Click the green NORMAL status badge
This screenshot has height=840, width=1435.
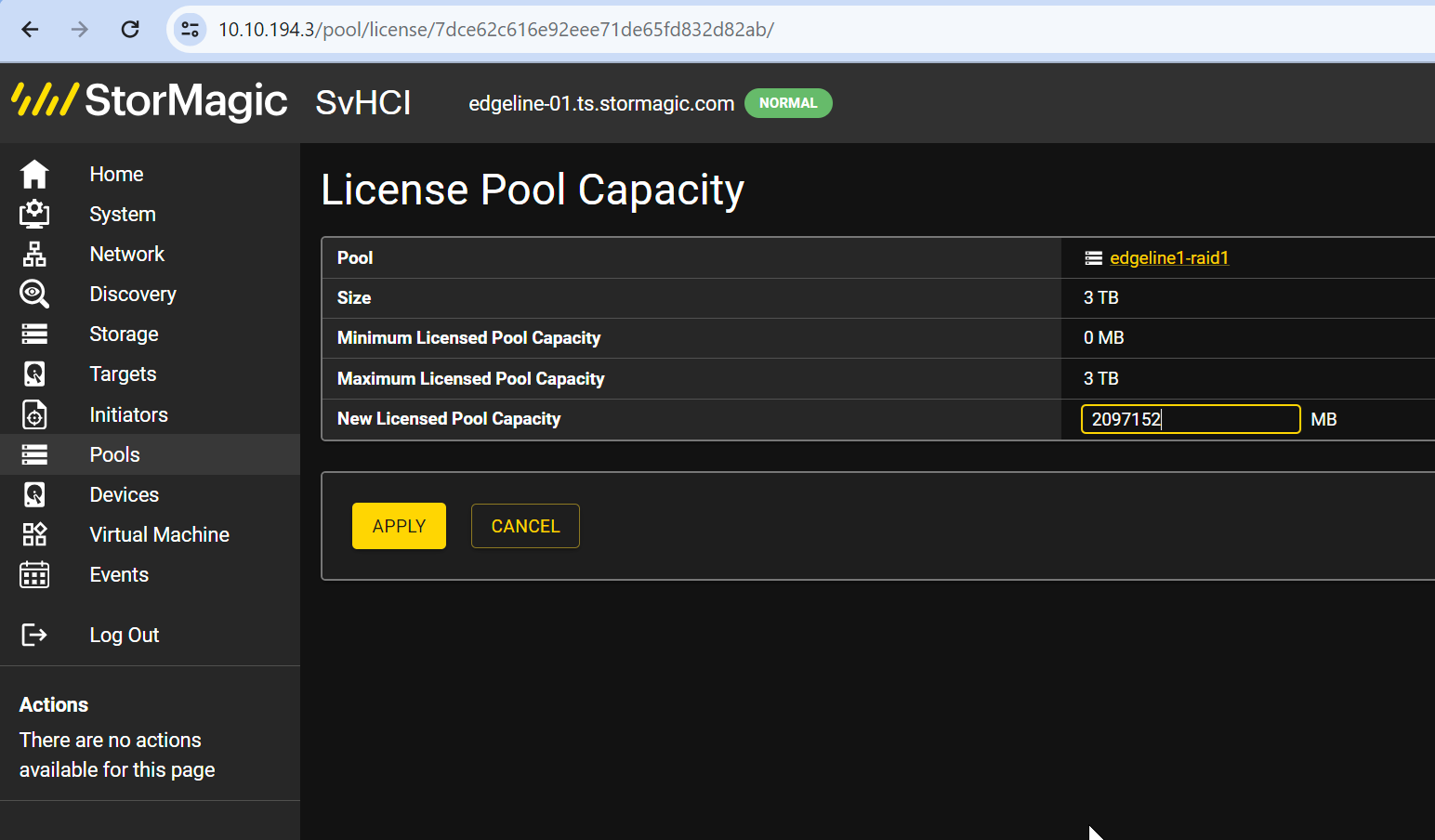pyautogui.click(x=788, y=103)
